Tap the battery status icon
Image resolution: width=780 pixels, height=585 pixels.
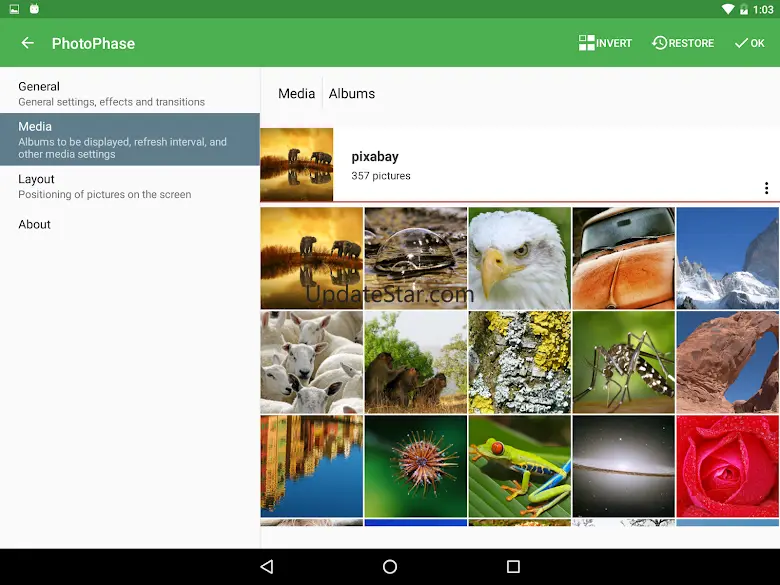(744, 9)
